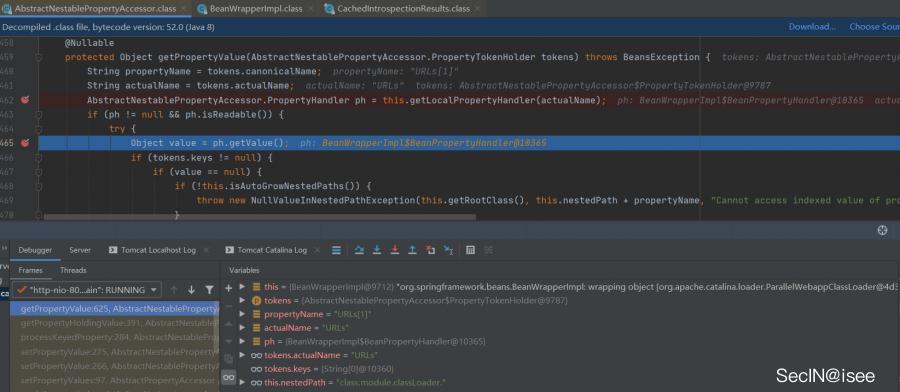
Task: Expand the 'propertyName' variable node
Action: coord(242,314)
